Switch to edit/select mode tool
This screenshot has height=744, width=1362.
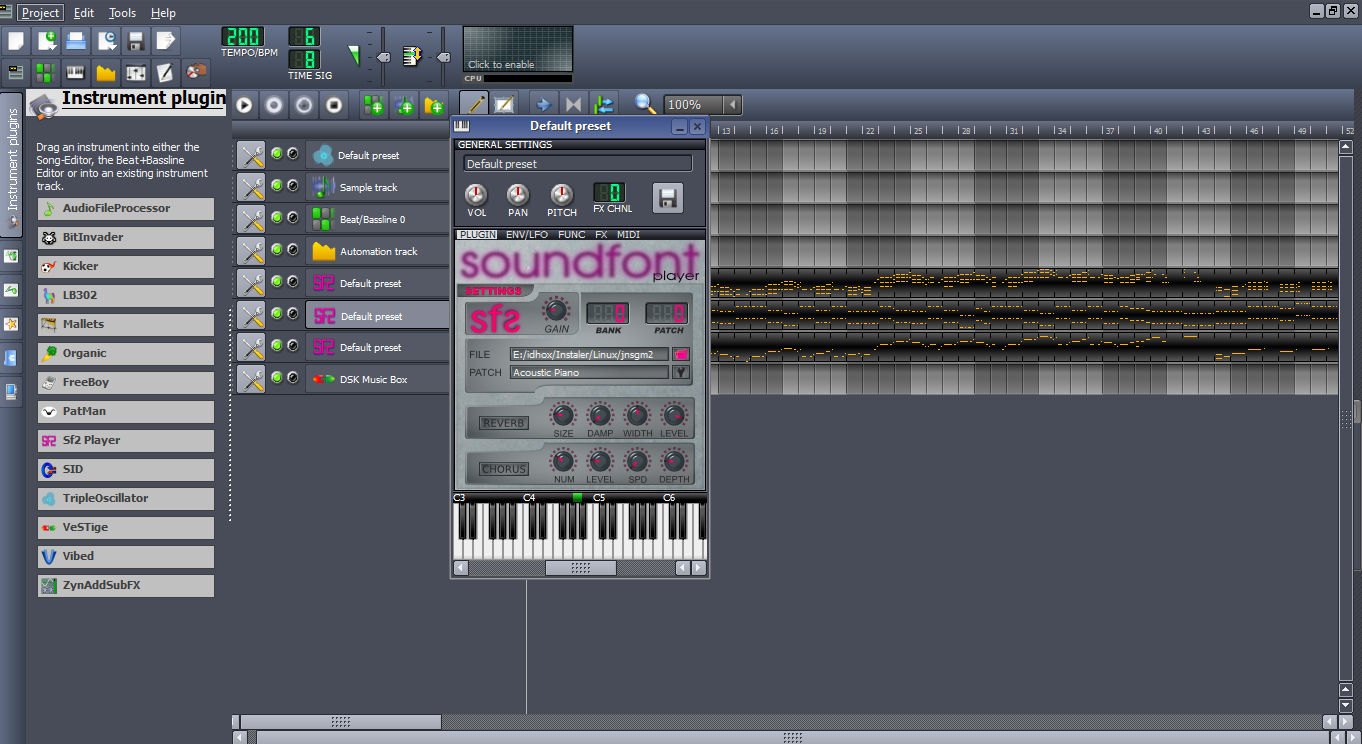[504, 104]
